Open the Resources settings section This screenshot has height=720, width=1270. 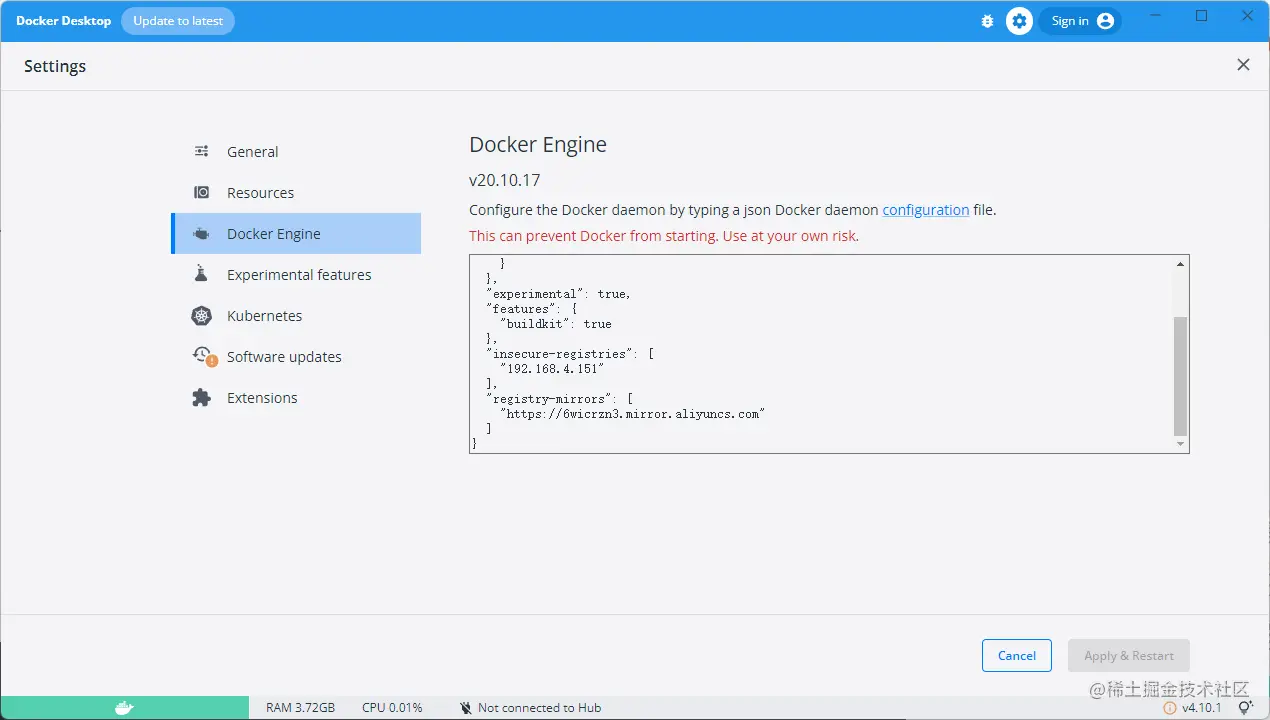point(296,193)
